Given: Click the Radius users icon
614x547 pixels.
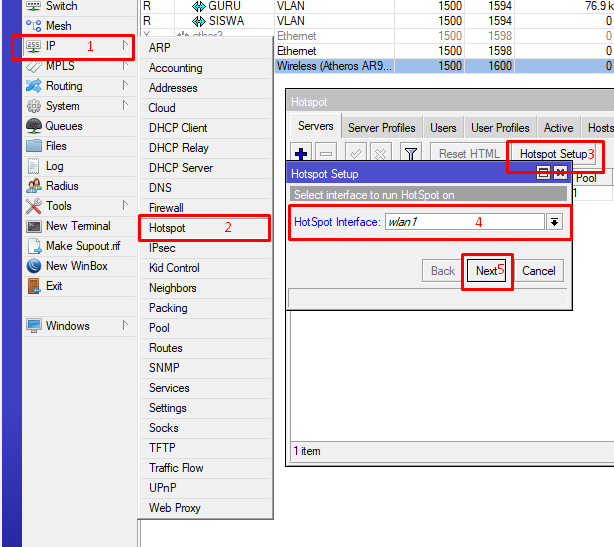Looking at the screenshot, I should click(34, 186).
